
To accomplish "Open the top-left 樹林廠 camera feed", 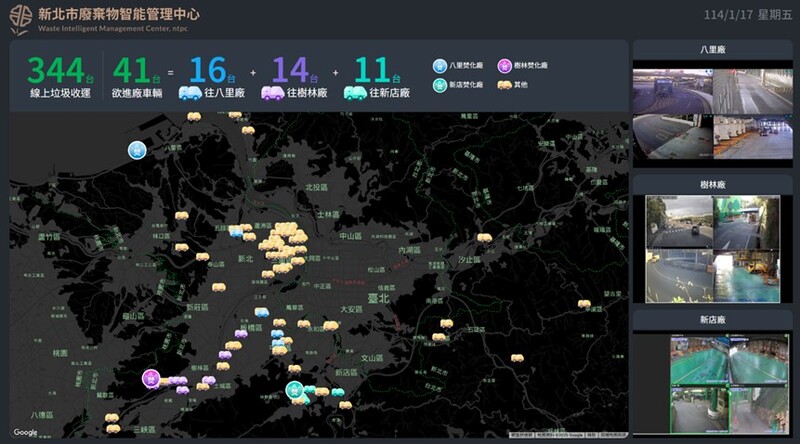I will point(679,222).
